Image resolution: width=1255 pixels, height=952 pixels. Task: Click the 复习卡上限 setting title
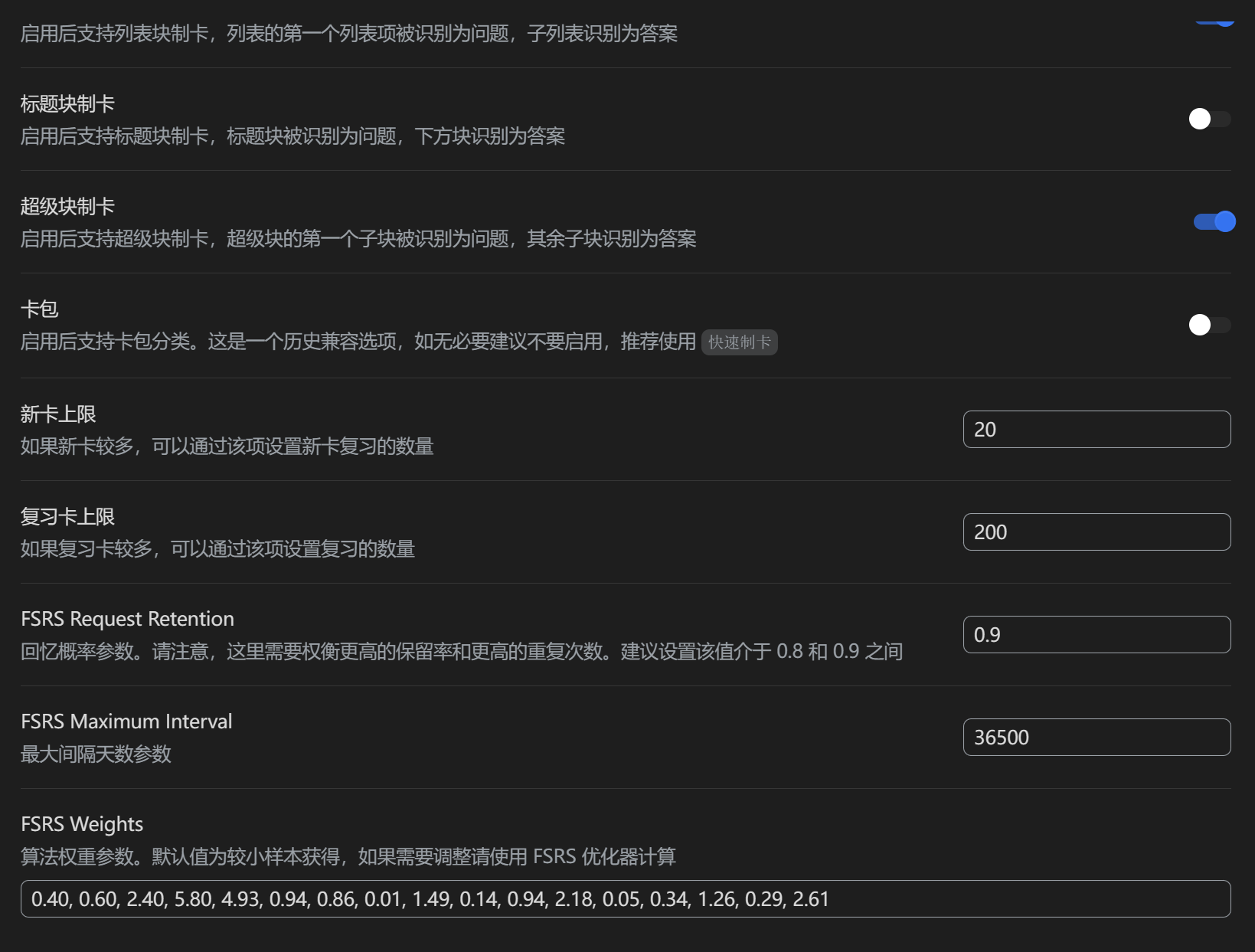click(x=68, y=516)
